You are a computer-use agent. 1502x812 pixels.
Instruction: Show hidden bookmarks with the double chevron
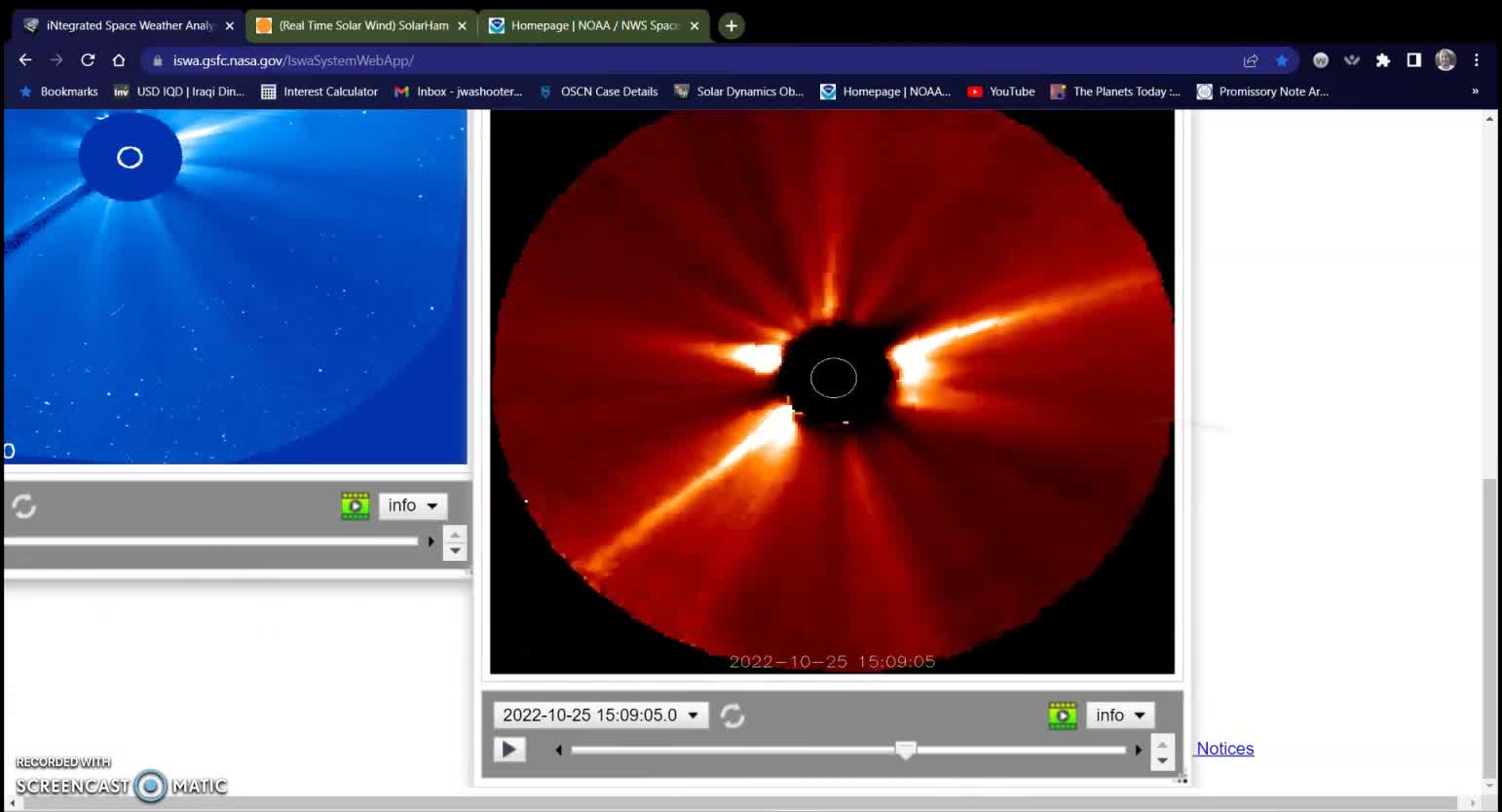click(x=1475, y=92)
